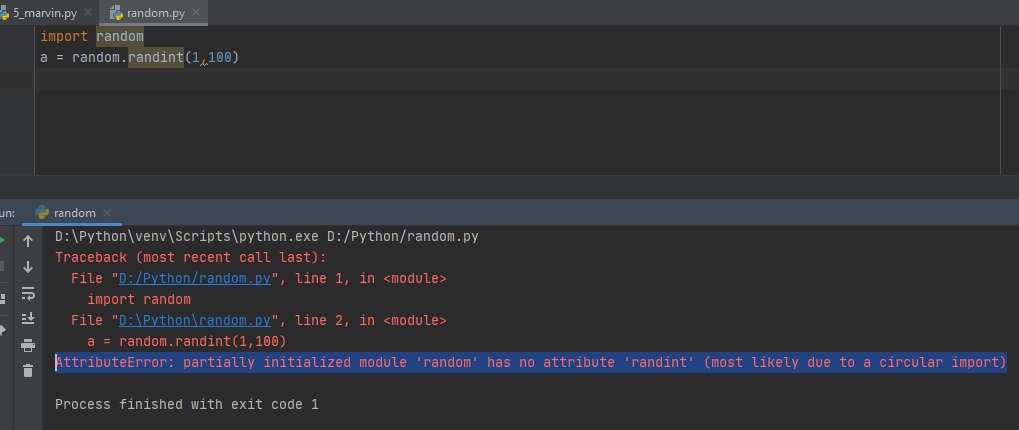This screenshot has height=430, width=1019.
Task: Click the Print console output icon
Action: point(28,345)
